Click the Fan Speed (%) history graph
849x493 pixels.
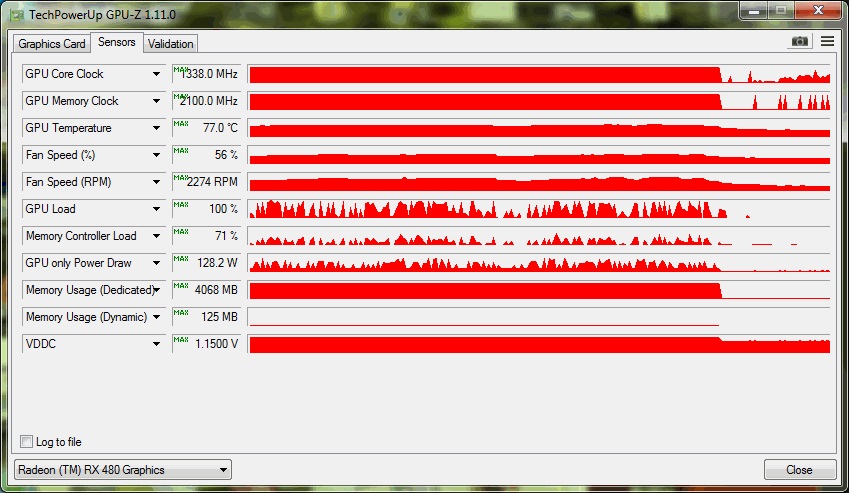coord(539,155)
